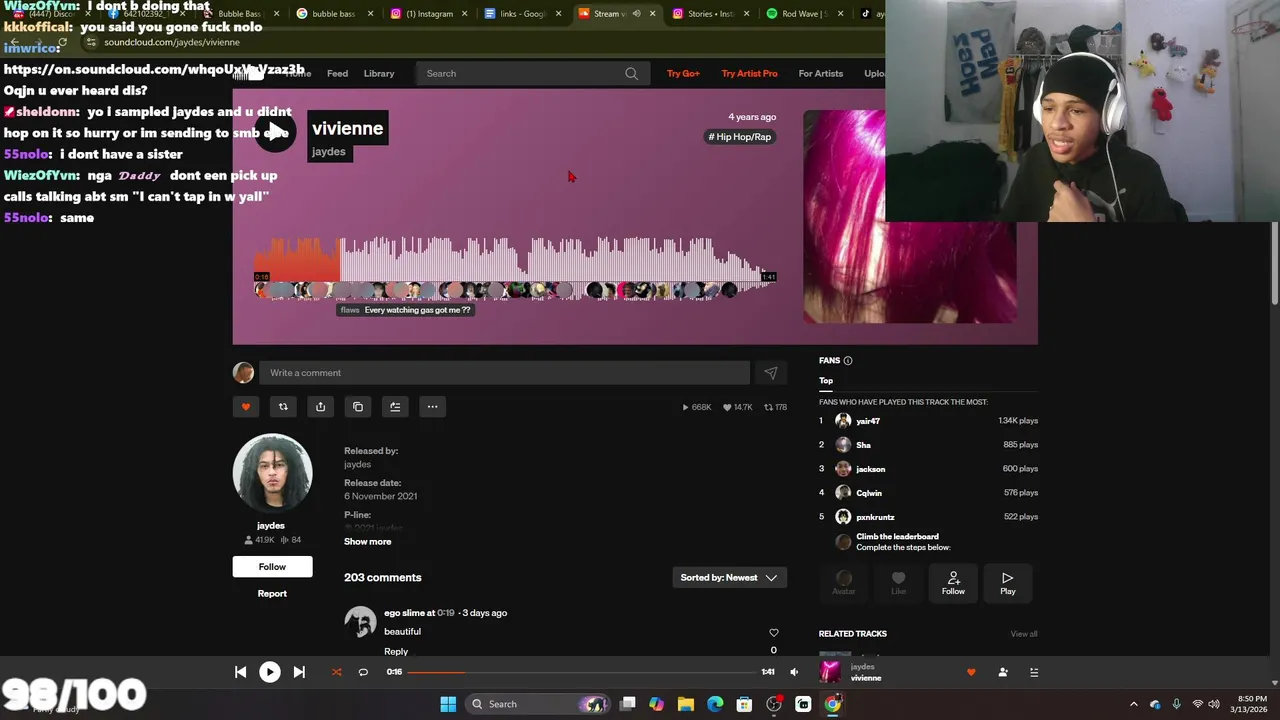Click the pink-hair track artwork

[x=910, y=216]
